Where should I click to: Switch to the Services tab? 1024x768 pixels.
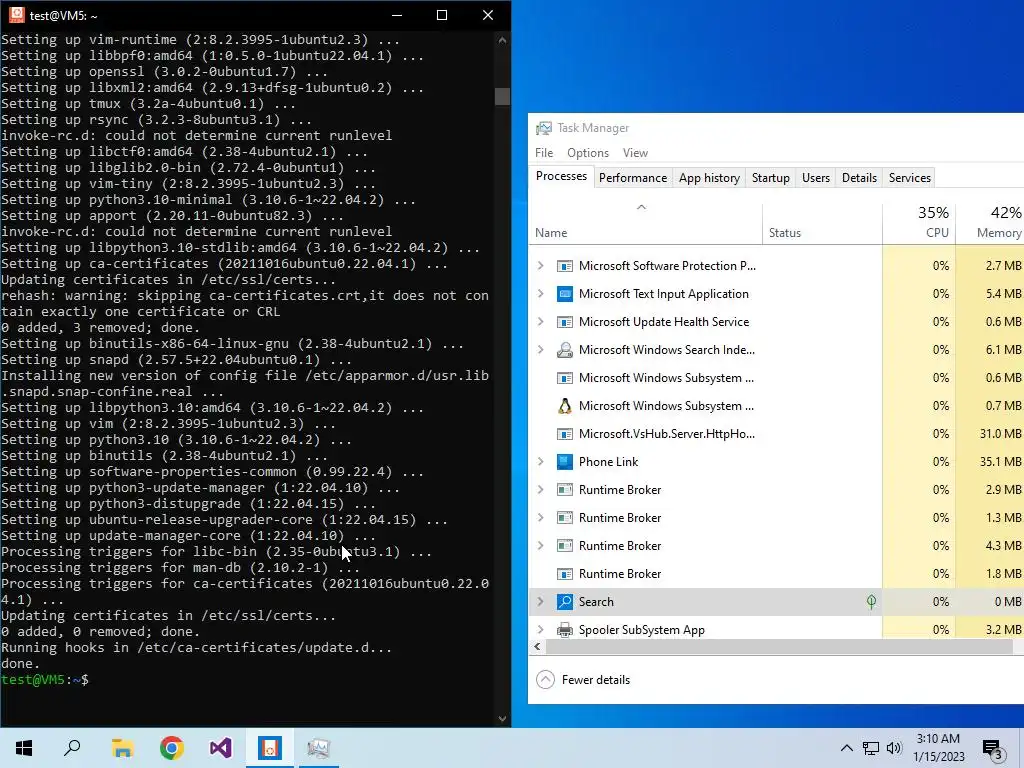coord(910,178)
